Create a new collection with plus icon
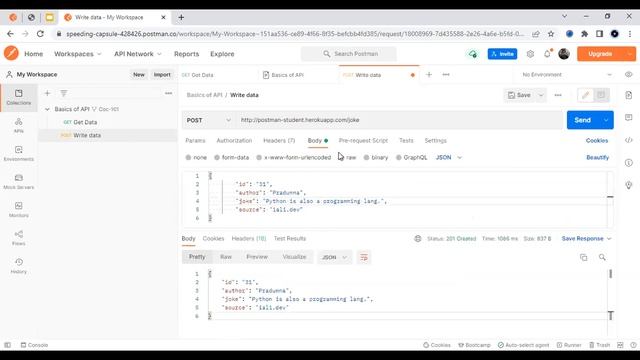Viewport: 640px width, 360px height. click(x=47, y=93)
